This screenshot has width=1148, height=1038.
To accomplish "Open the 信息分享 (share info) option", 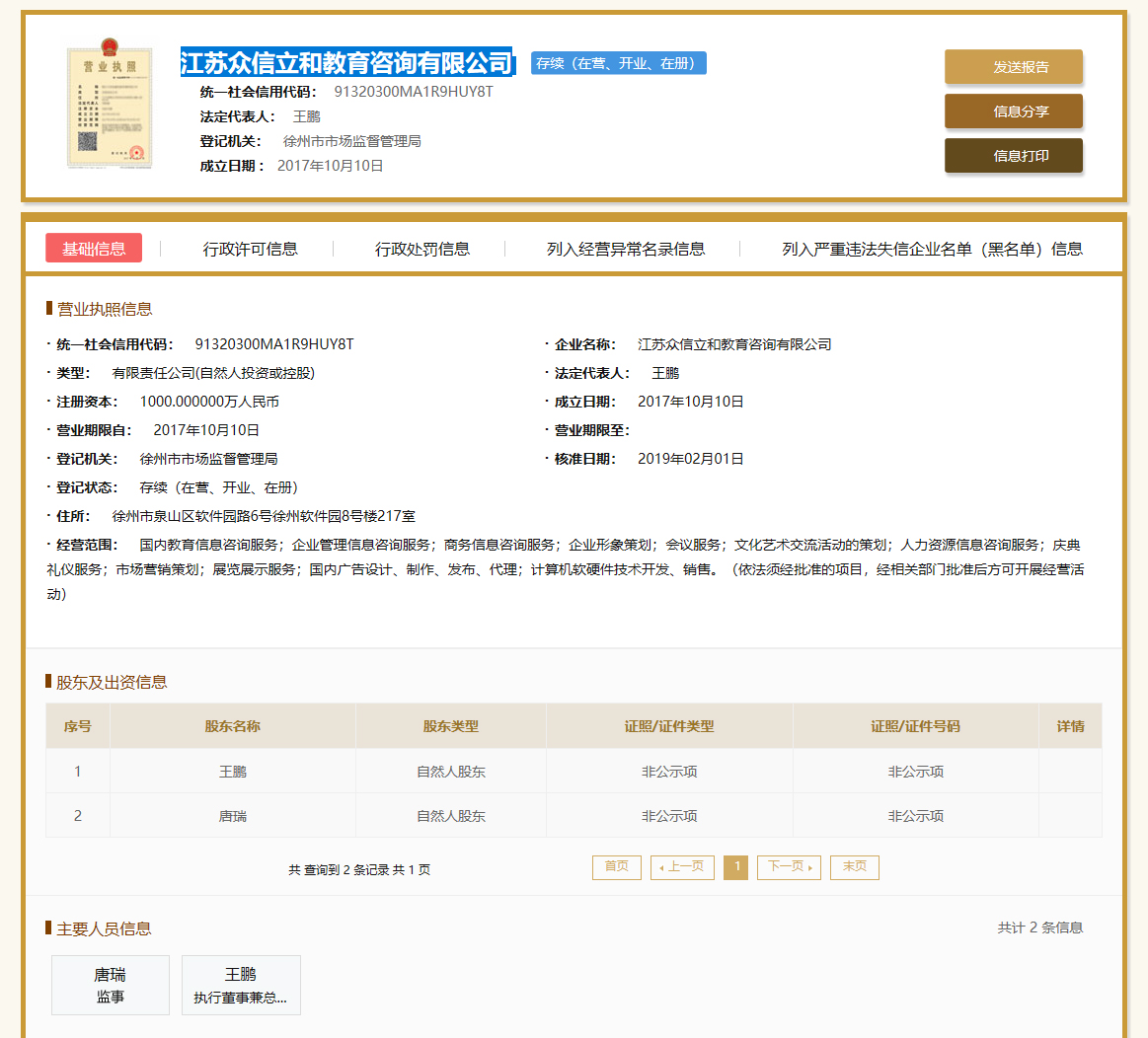I will coord(1013,111).
